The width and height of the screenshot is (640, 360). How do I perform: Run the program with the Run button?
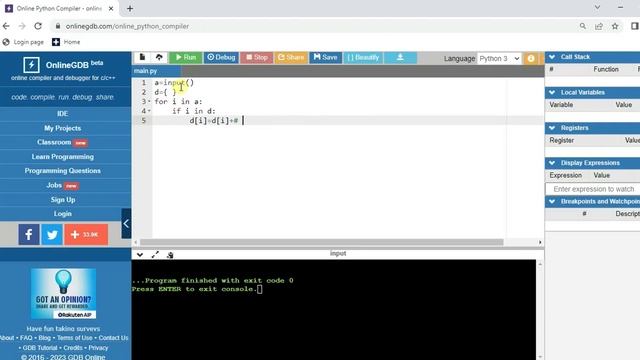(x=186, y=58)
